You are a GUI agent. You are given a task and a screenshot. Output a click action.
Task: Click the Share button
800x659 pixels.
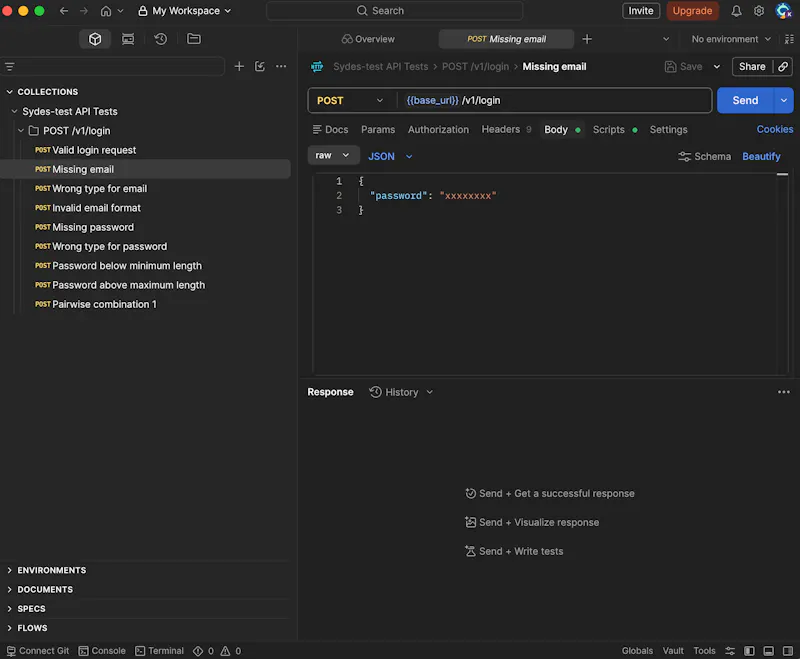pos(752,67)
